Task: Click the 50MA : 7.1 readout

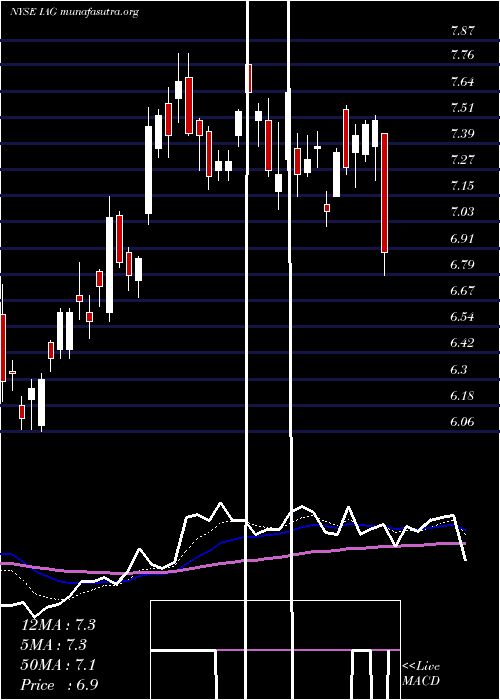Action: (x=58, y=665)
